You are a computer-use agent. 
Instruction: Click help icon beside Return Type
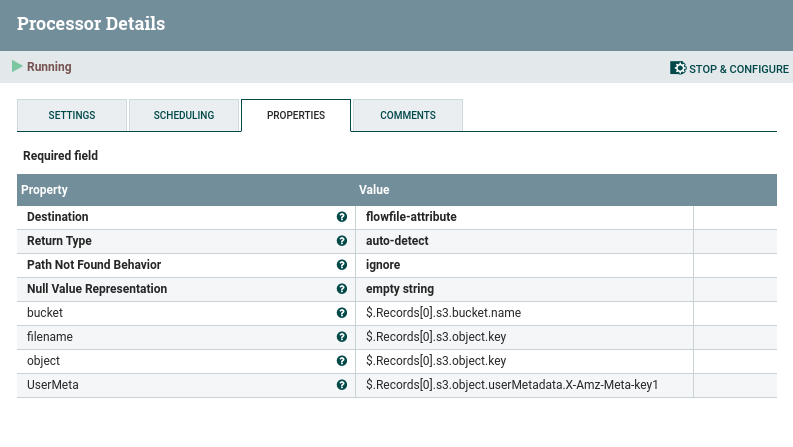pyautogui.click(x=342, y=241)
